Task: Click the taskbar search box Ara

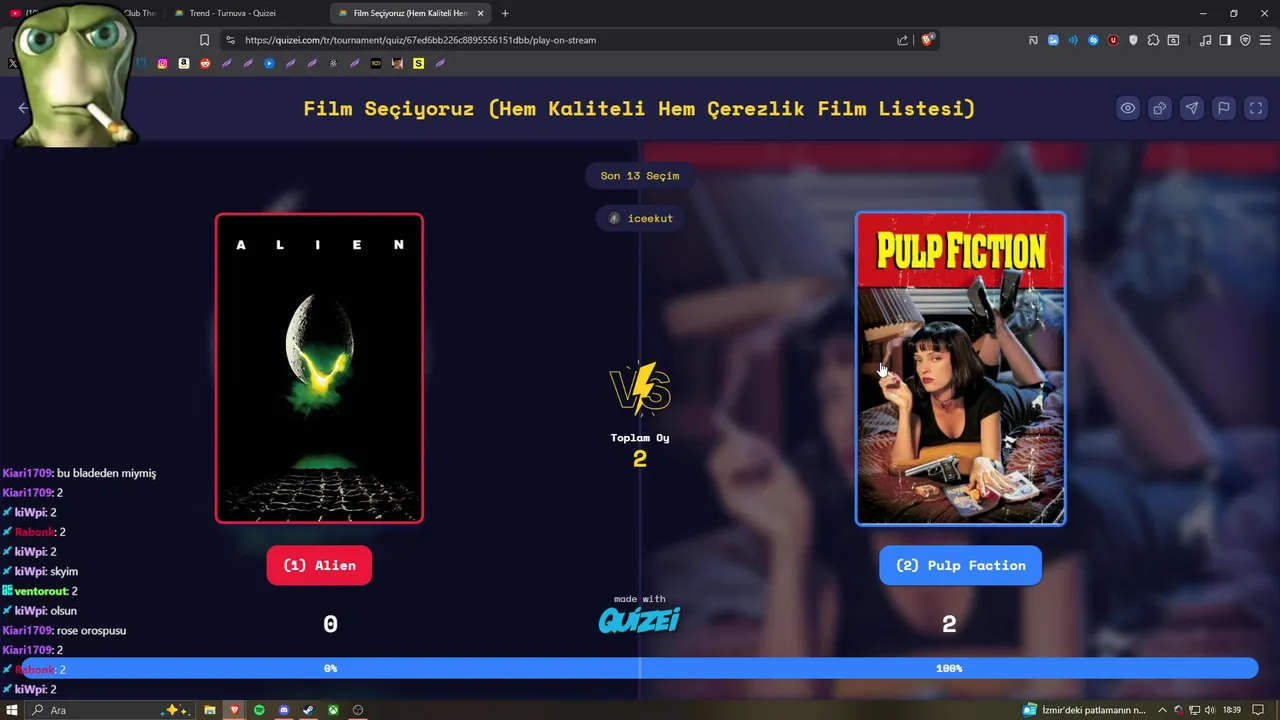Action: (110, 710)
